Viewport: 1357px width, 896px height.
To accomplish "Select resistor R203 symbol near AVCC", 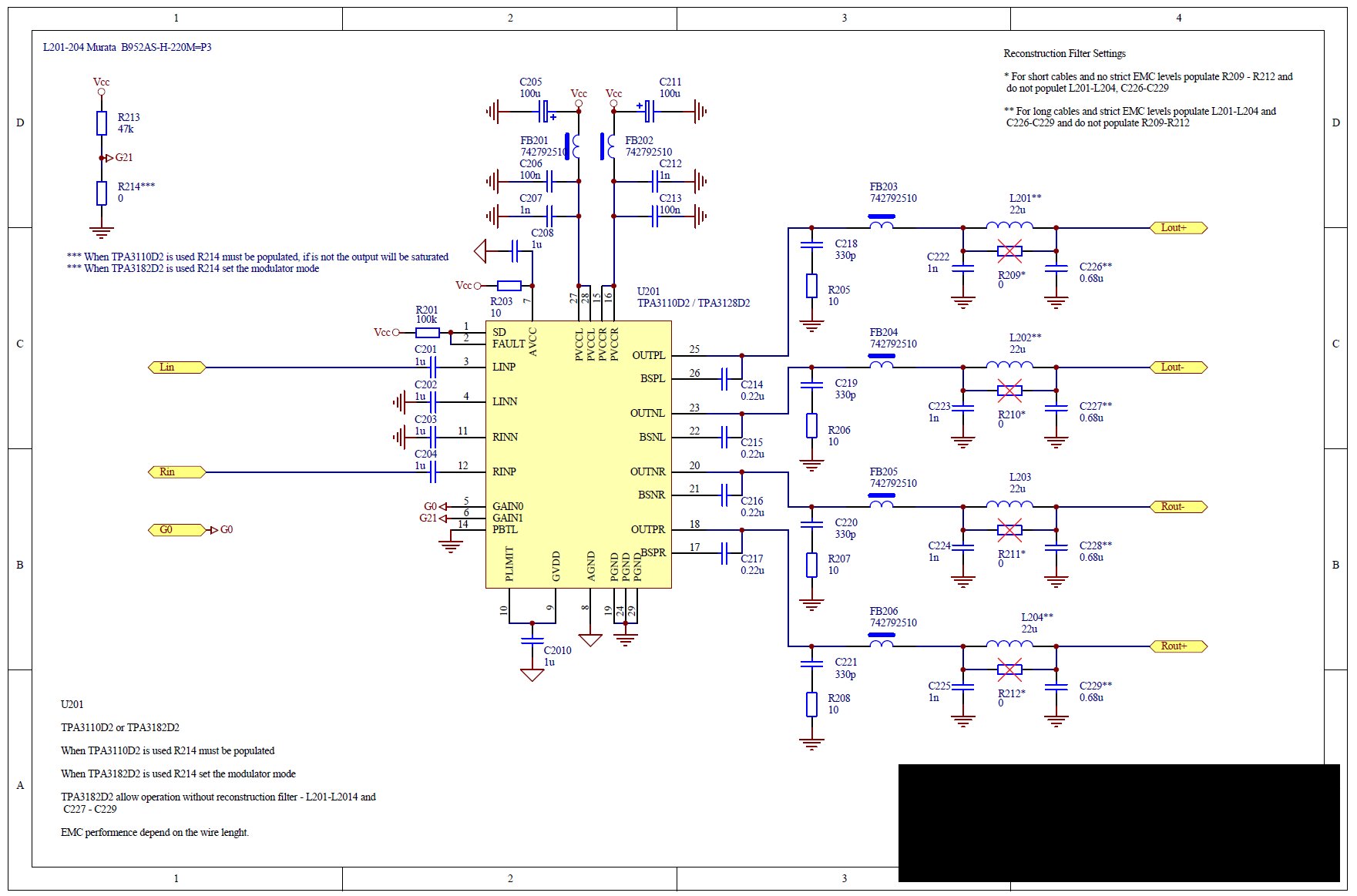I will [509, 286].
